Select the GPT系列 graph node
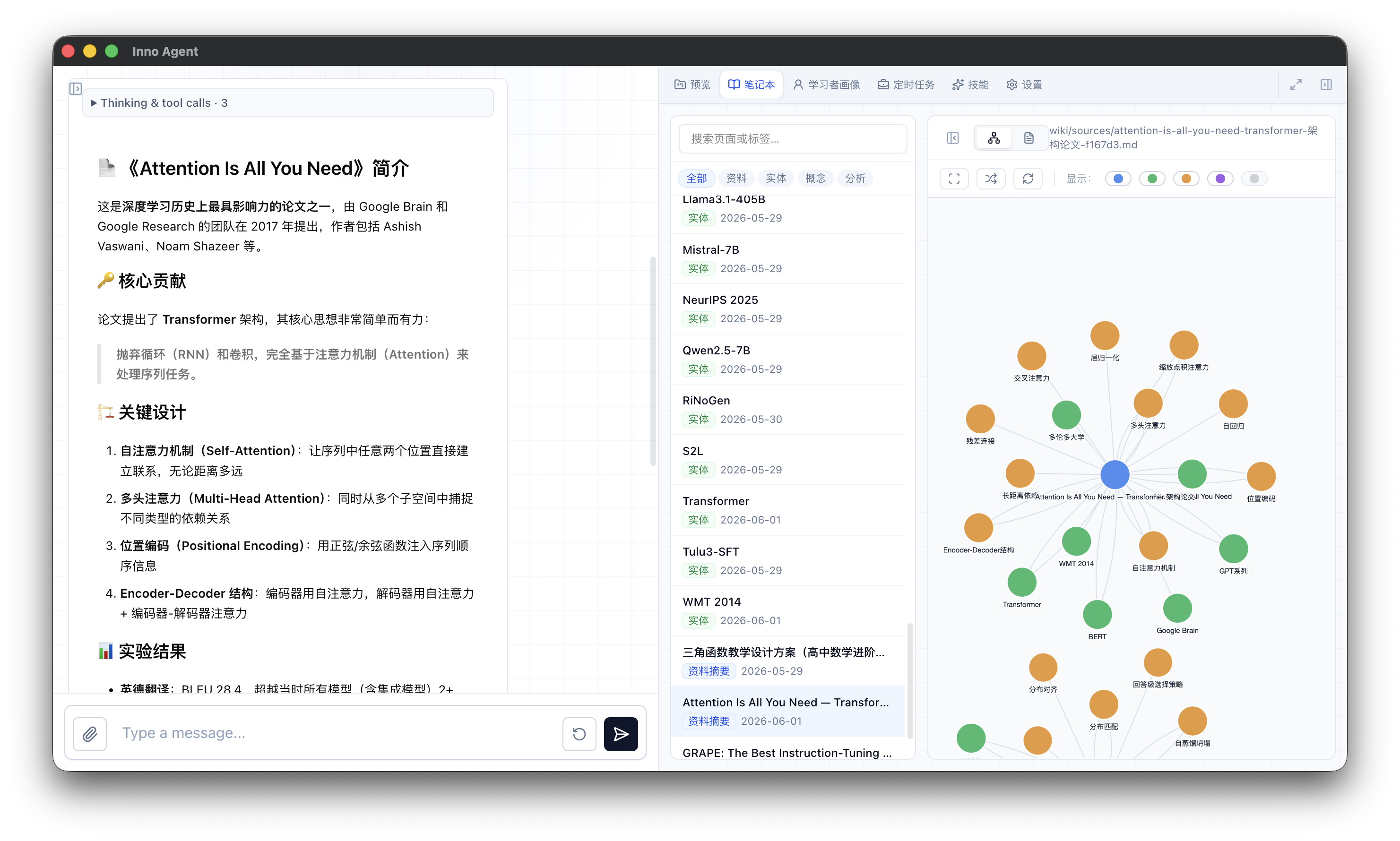 tap(1233, 549)
